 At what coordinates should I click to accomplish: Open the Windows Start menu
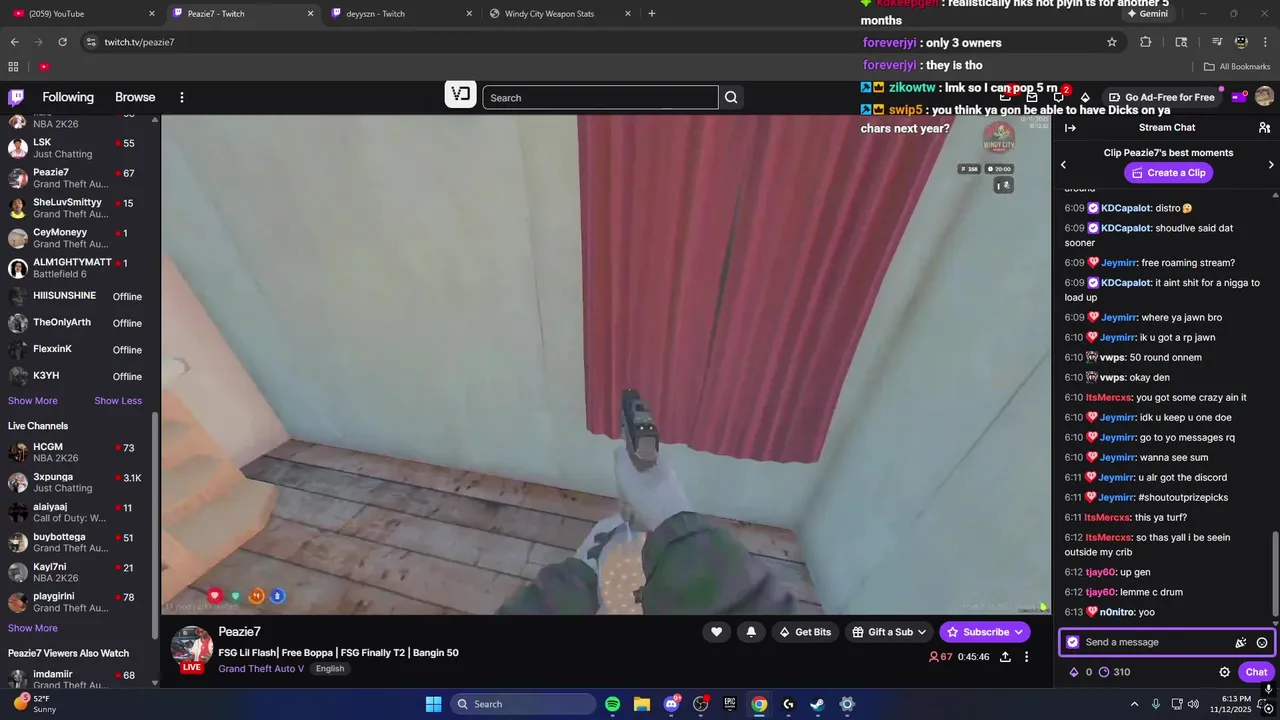coord(433,704)
